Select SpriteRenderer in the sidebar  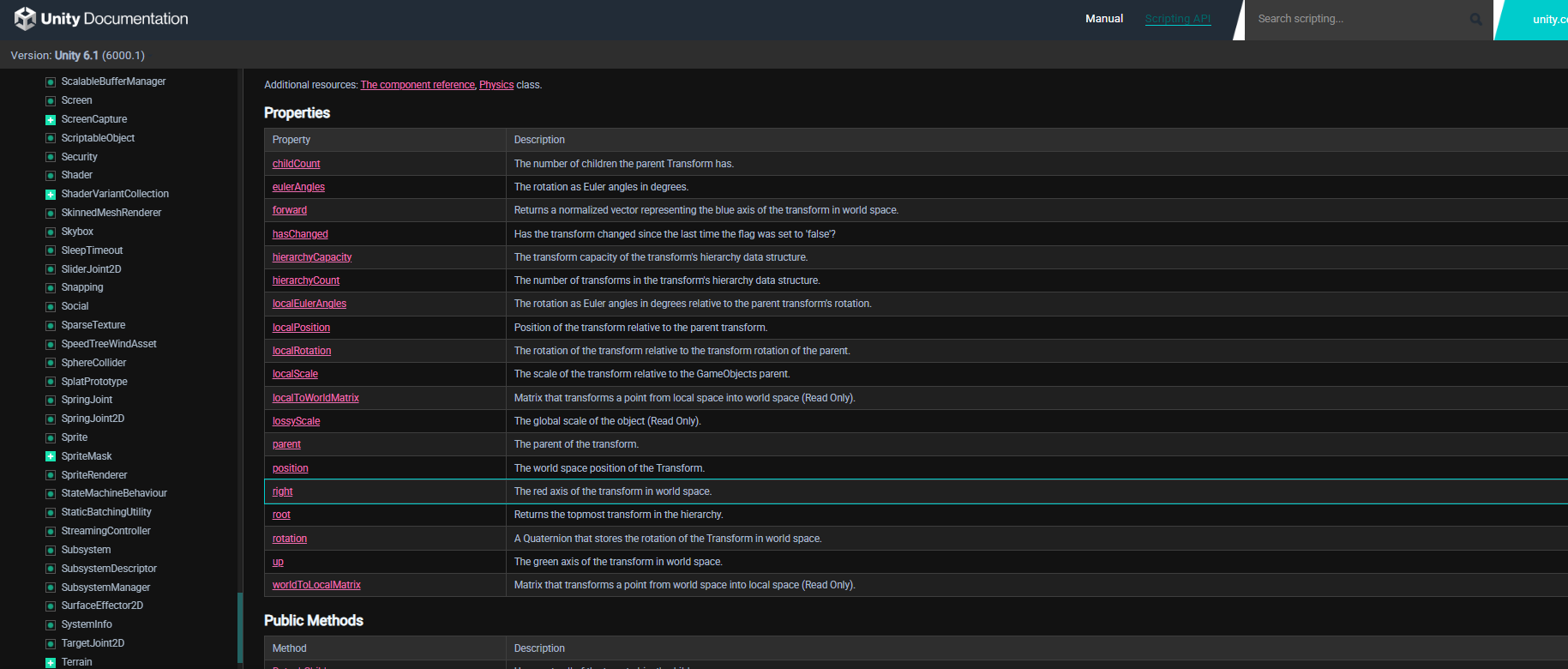(94, 475)
